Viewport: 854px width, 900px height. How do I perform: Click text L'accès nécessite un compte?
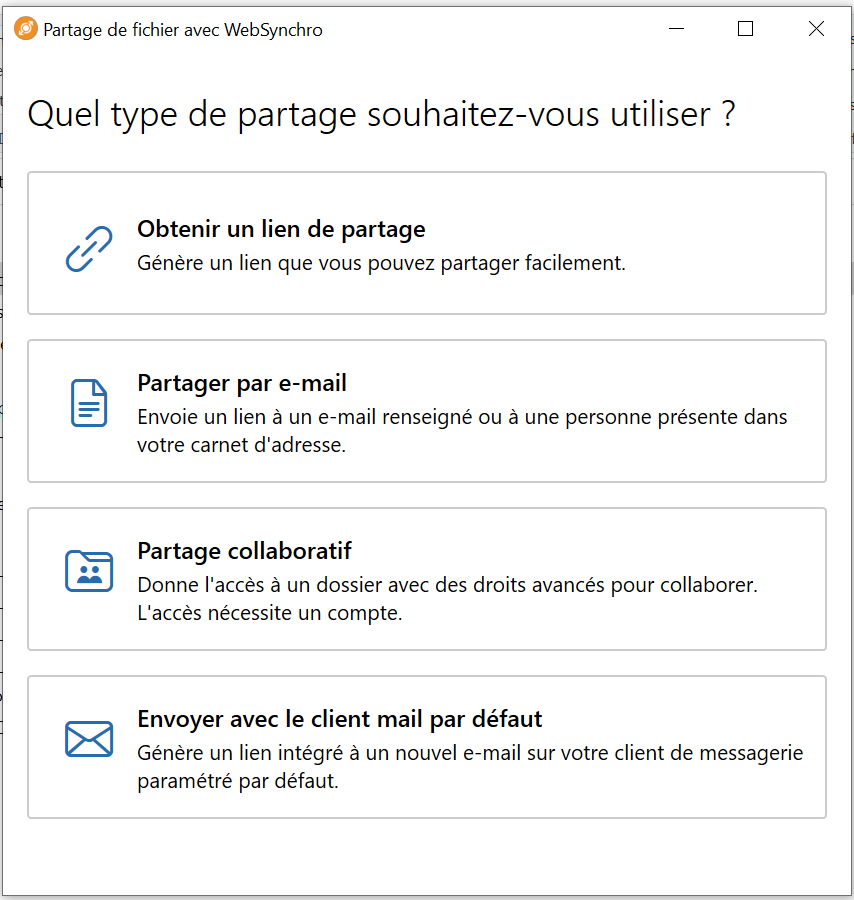click(x=270, y=613)
